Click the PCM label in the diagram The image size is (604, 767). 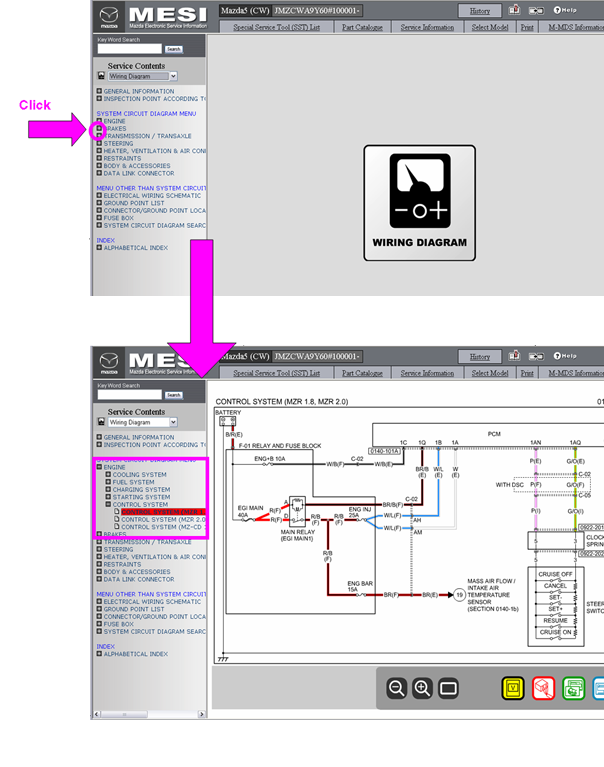(494, 434)
